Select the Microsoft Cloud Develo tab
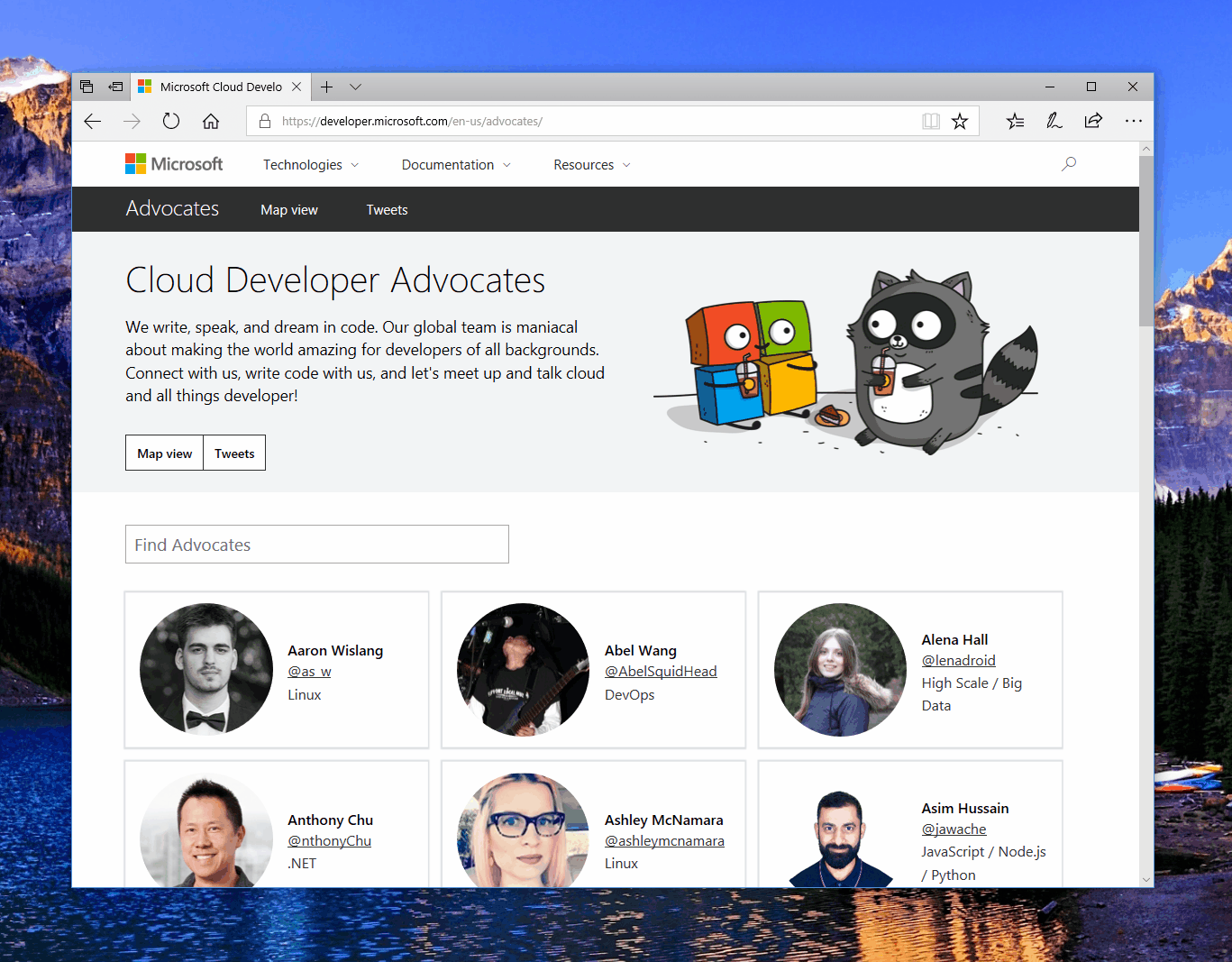This screenshot has width=1232, height=962. click(221, 87)
